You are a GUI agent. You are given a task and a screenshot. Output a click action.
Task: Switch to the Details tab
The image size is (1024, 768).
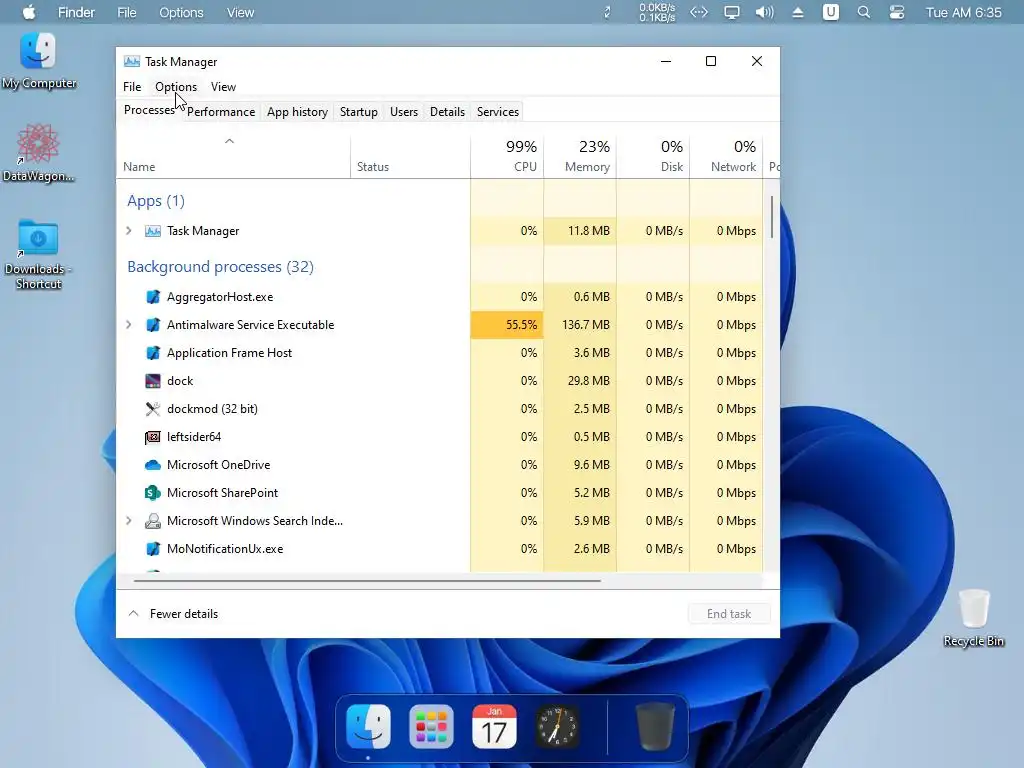[x=447, y=112]
